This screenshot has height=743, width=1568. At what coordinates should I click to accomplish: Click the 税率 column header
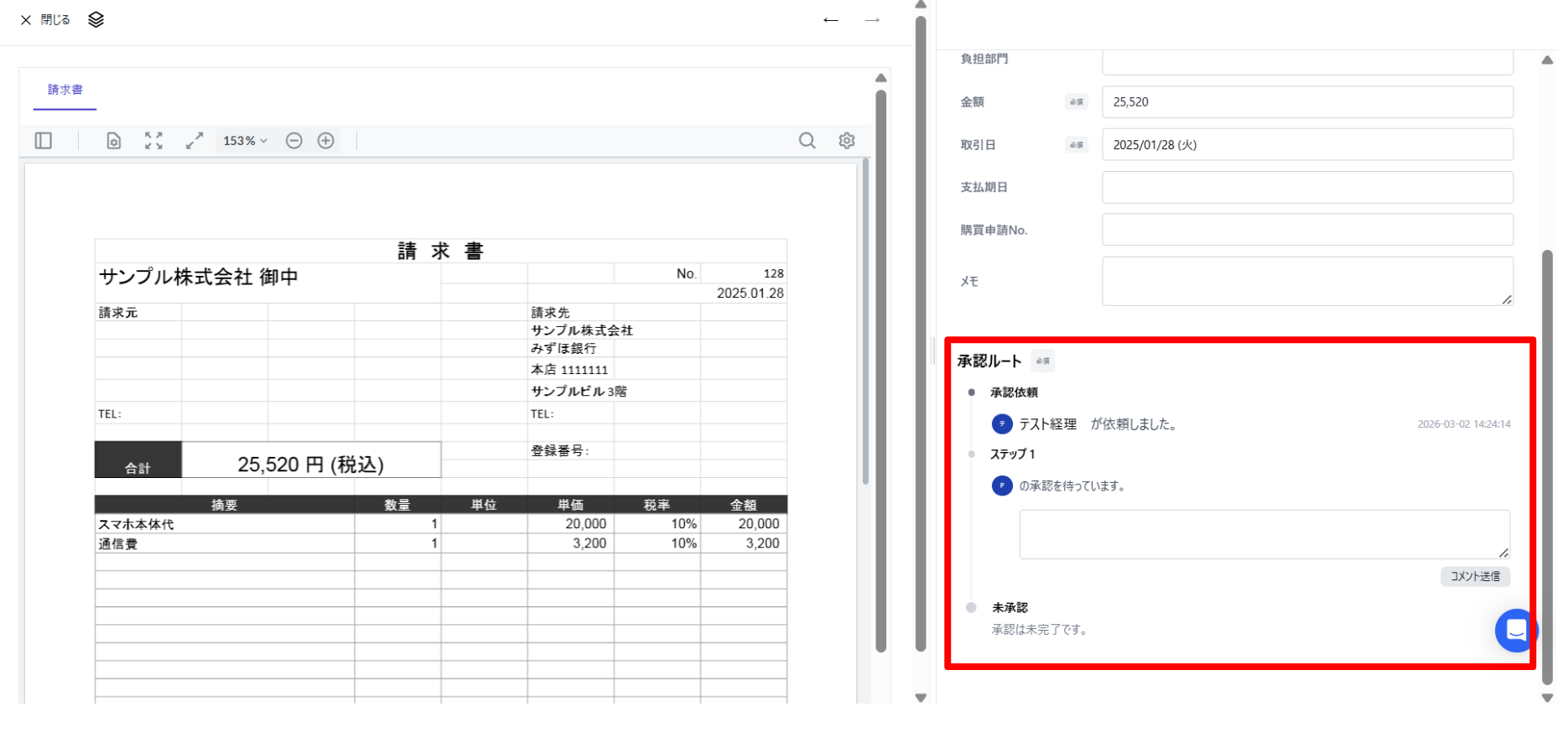click(x=657, y=505)
